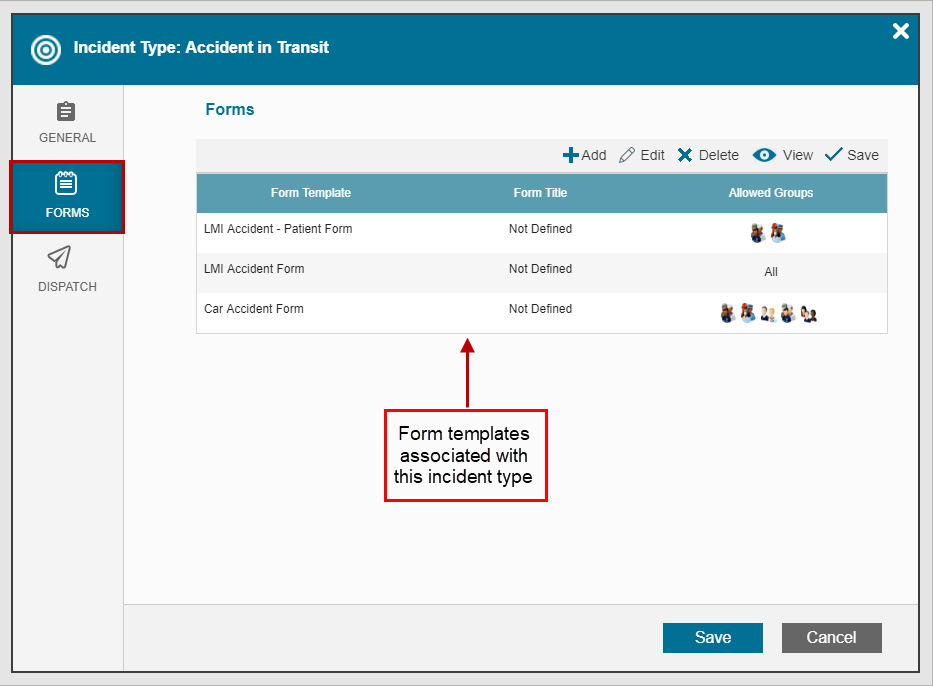This screenshot has height=686, width=933.
Task: Click group icons for Car Accident Form
Action: point(769,314)
